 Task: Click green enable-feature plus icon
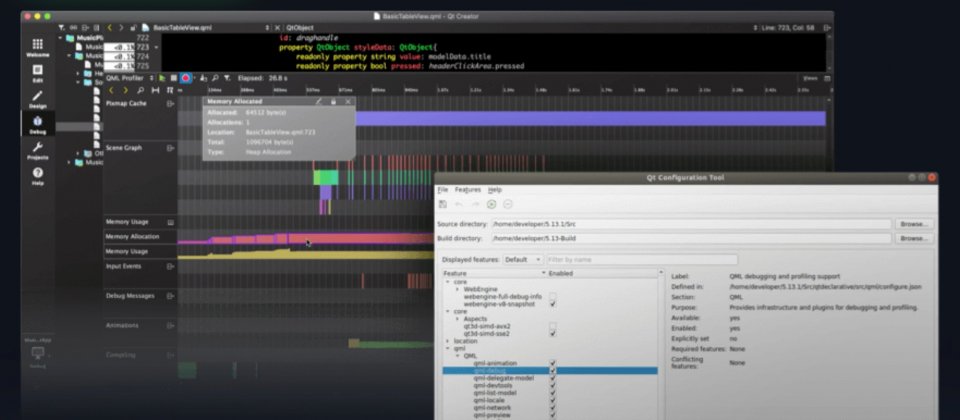click(491, 204)
